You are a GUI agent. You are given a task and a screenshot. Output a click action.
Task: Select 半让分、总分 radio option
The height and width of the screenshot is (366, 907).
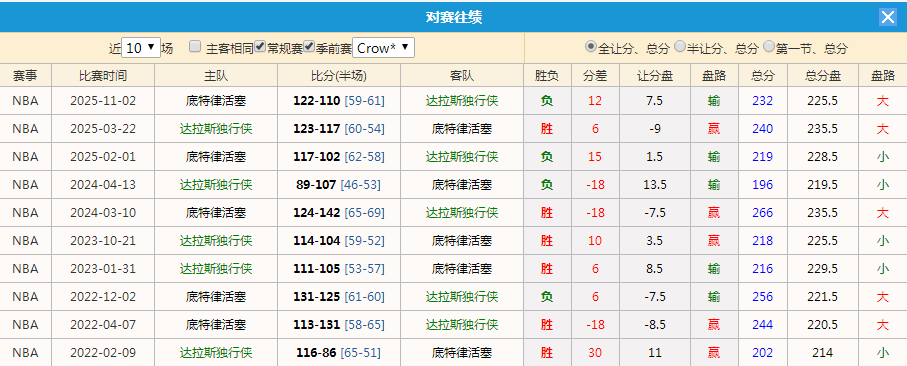tap(680, 47)
